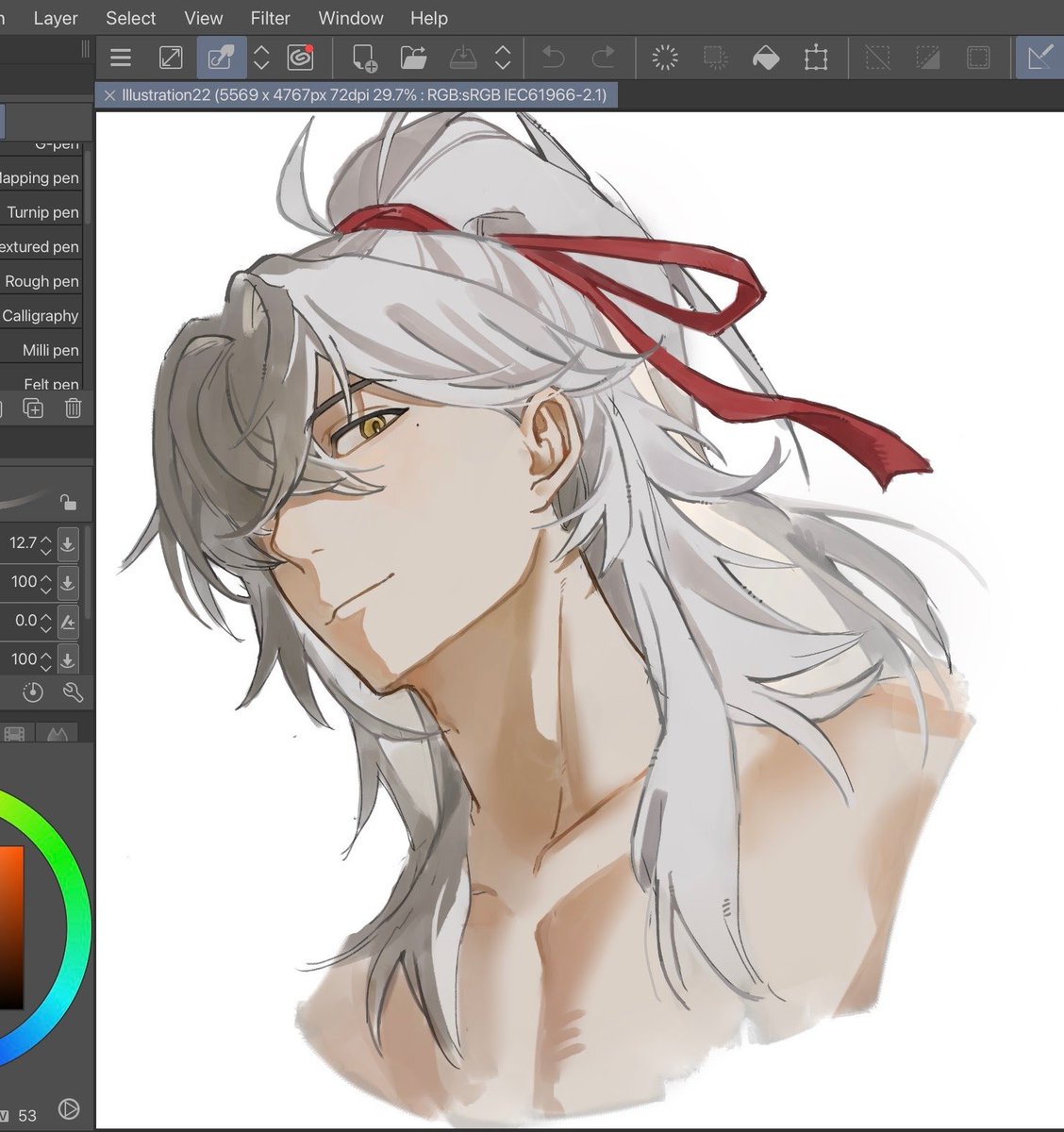Click the Clear radial-dashes icon

pos(665,58)
